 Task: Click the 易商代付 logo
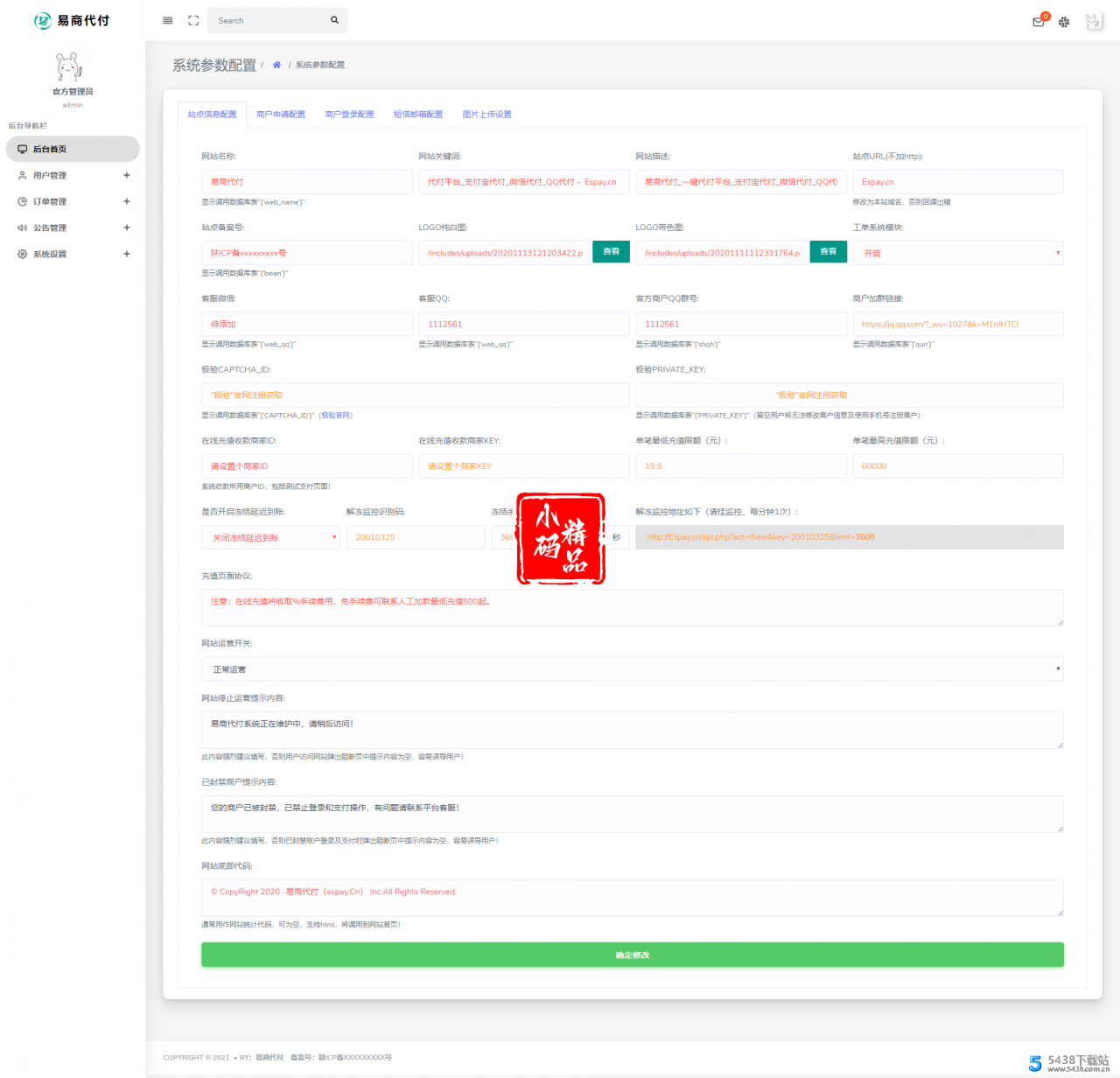(72, 20)
